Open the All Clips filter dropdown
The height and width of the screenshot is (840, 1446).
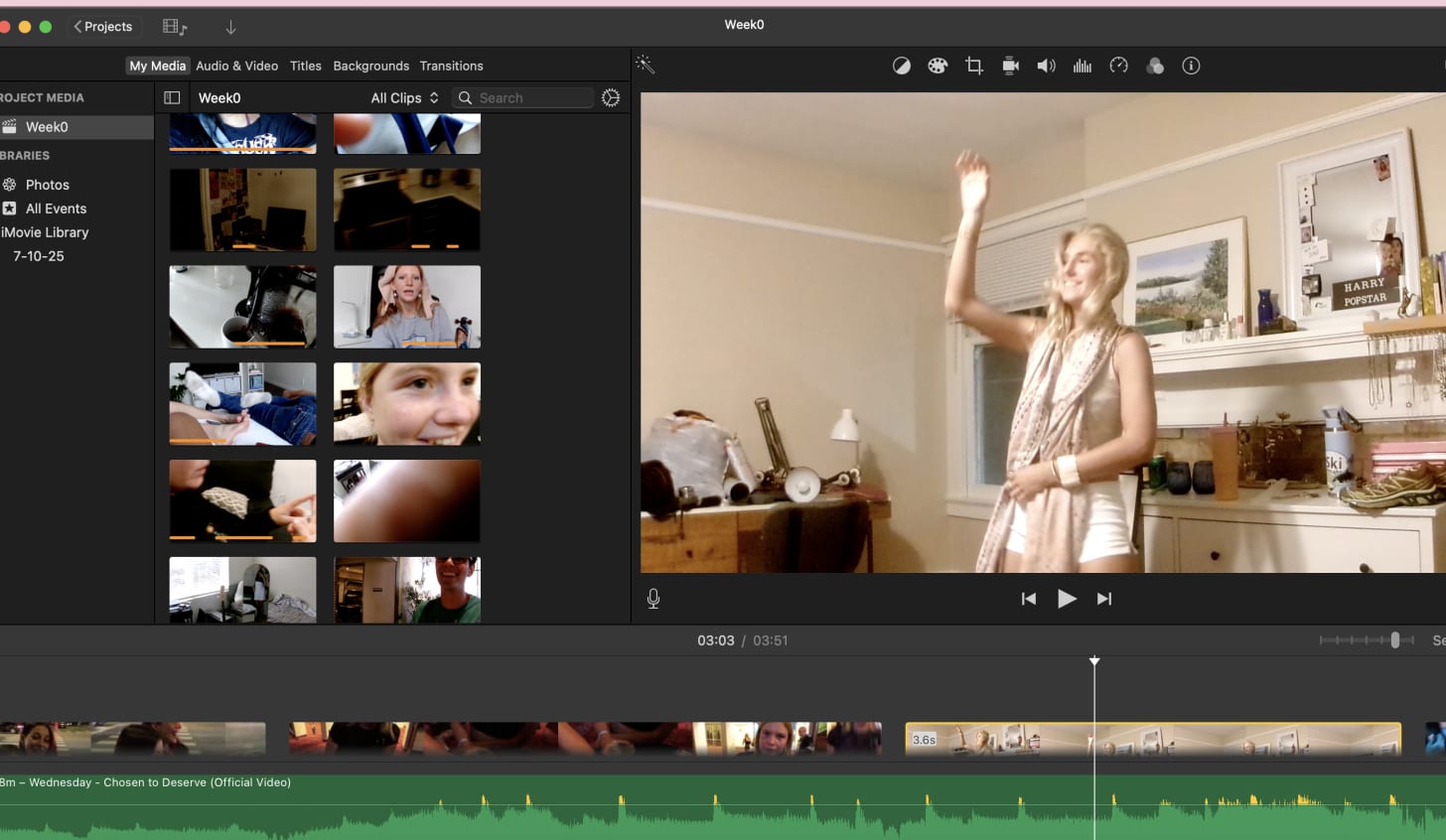coord(404,97)
